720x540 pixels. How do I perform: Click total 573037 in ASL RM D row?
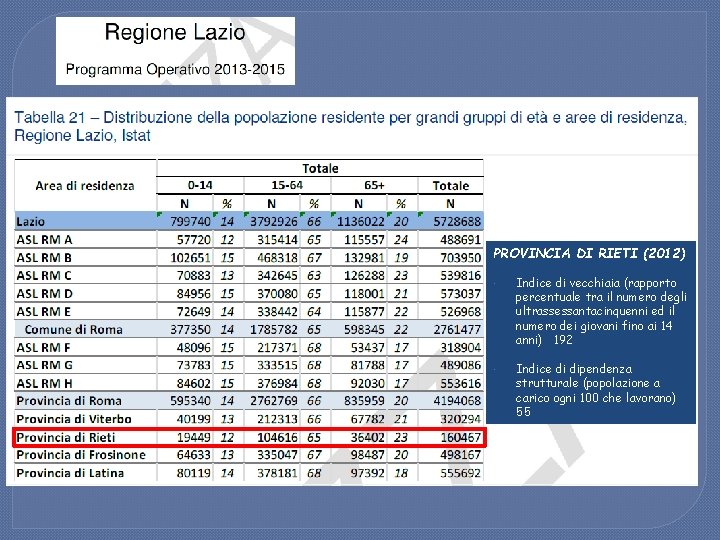point(461,293)
